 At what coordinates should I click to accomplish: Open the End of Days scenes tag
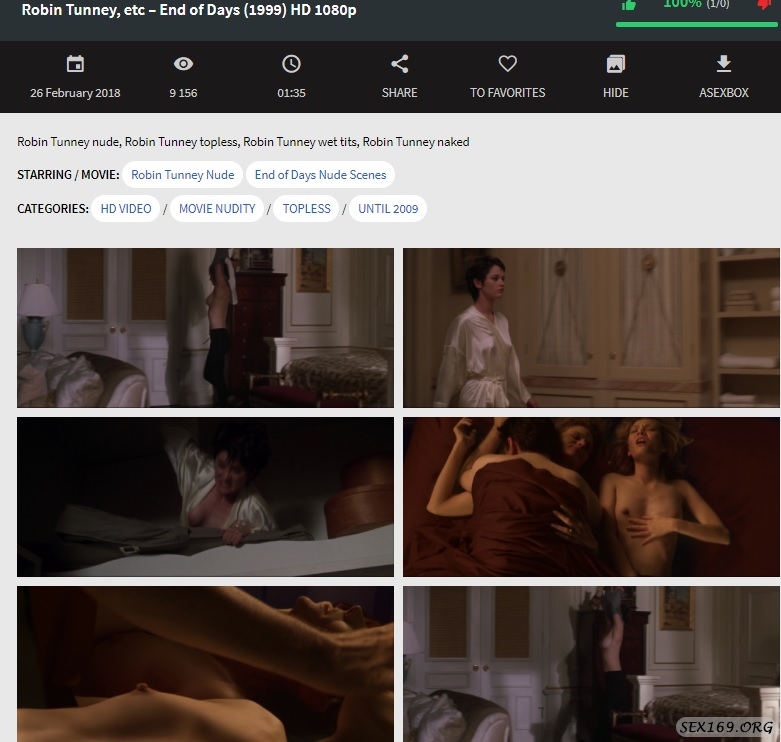pyautogui.click(x=320, y=175)
